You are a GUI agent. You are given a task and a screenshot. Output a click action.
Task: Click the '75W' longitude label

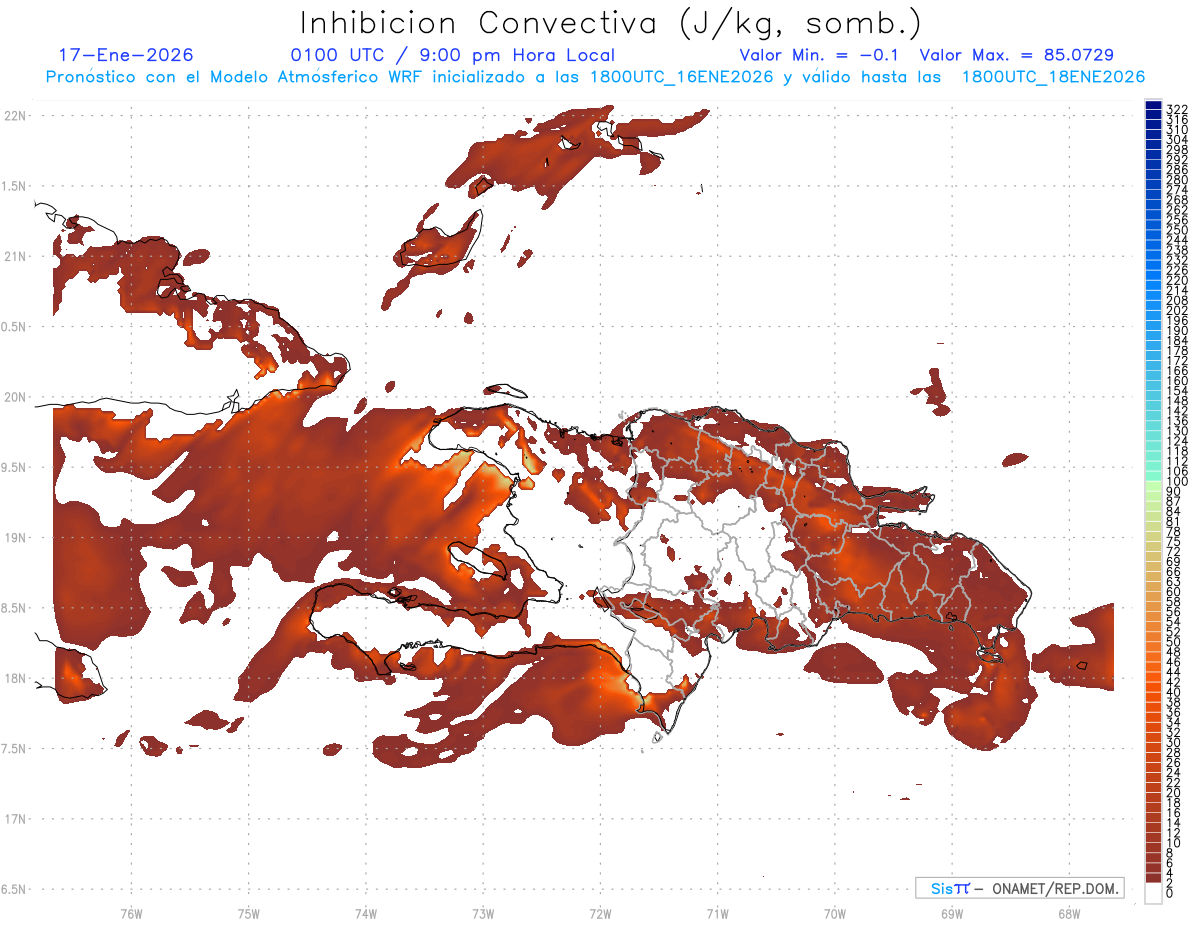point(249,913)
